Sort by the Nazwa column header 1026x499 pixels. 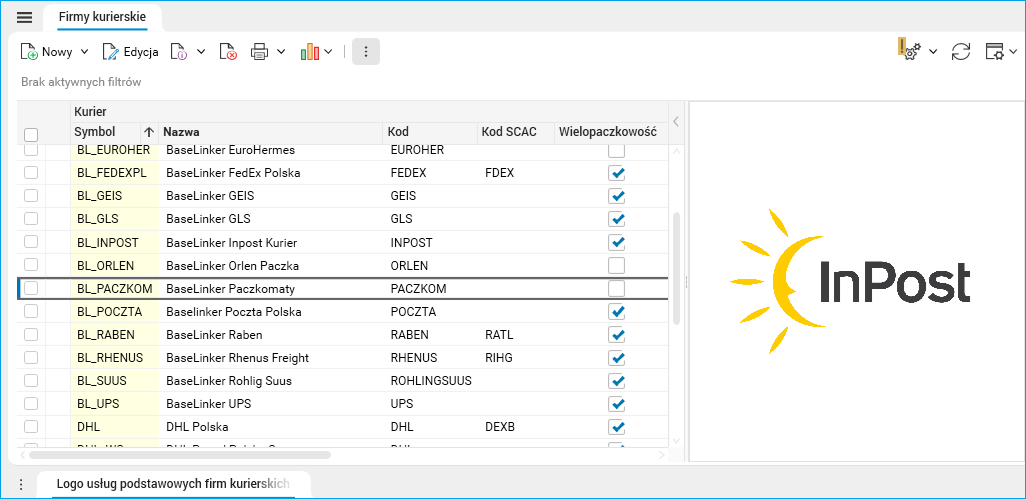[x=181, y=132]
